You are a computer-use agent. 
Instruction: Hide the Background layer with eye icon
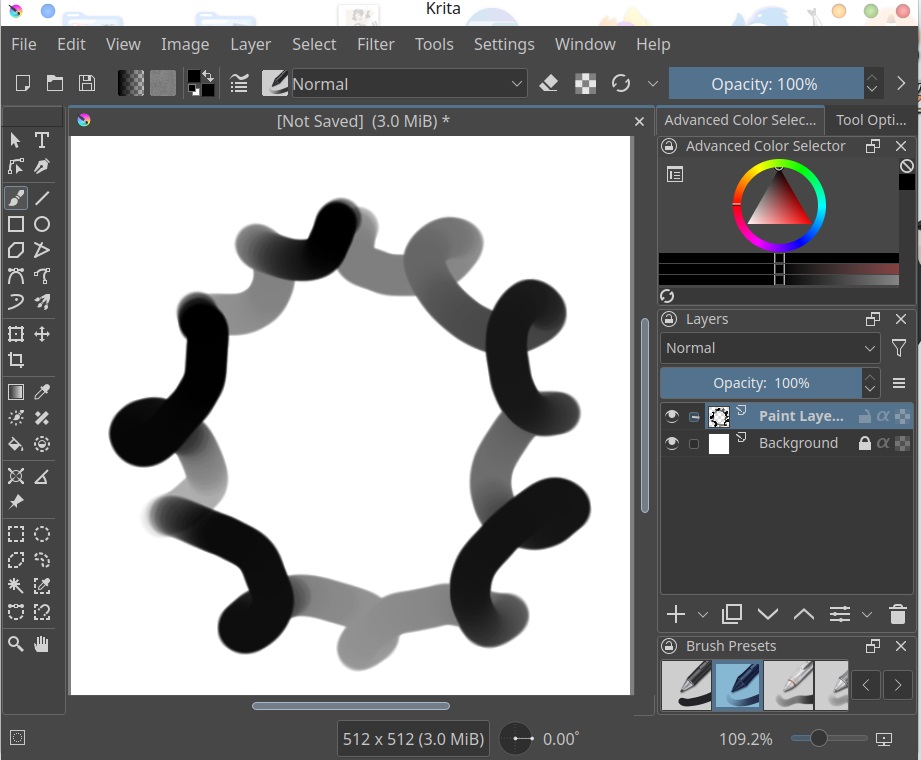672,443
